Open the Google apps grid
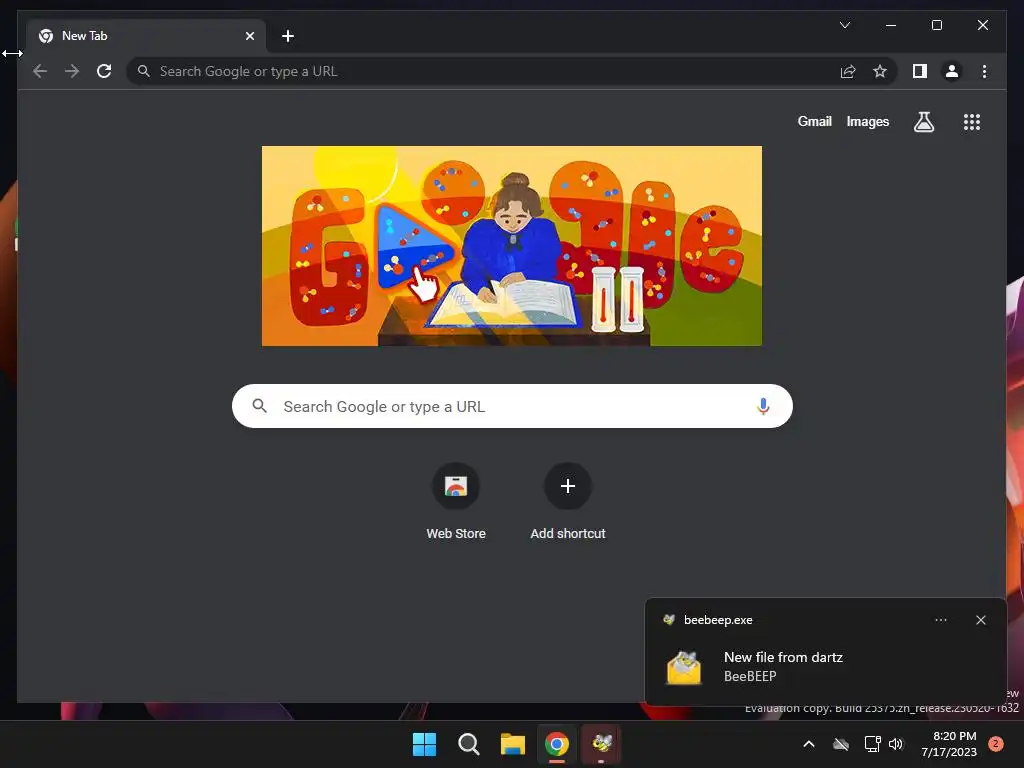This screenshot has height=768, width=1024. (x=972, y=122)
